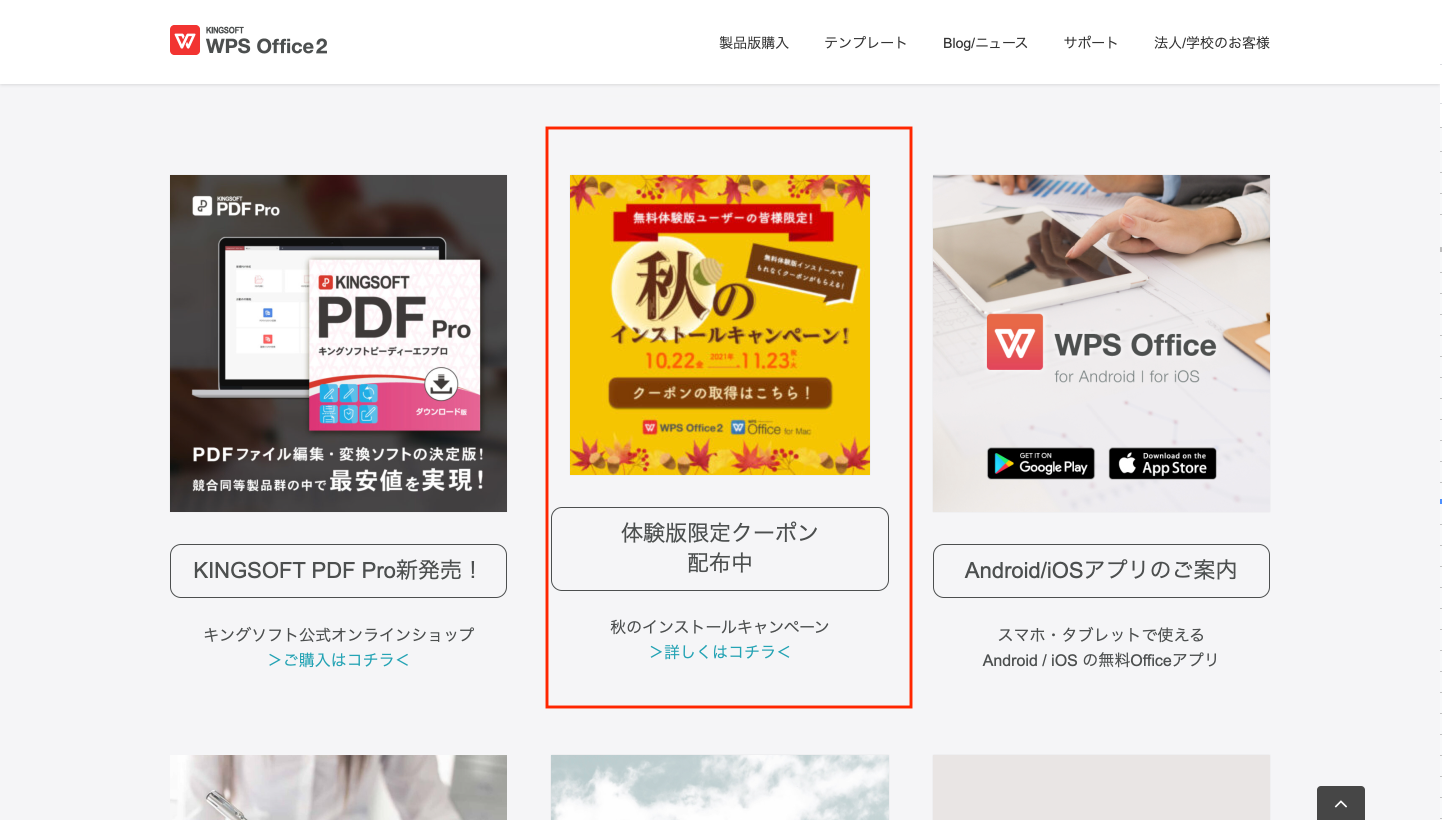The width and height of the screenshot is (1442, 820).
Task: Click the Google Play badge
Action: click(x=1041, y=463)
